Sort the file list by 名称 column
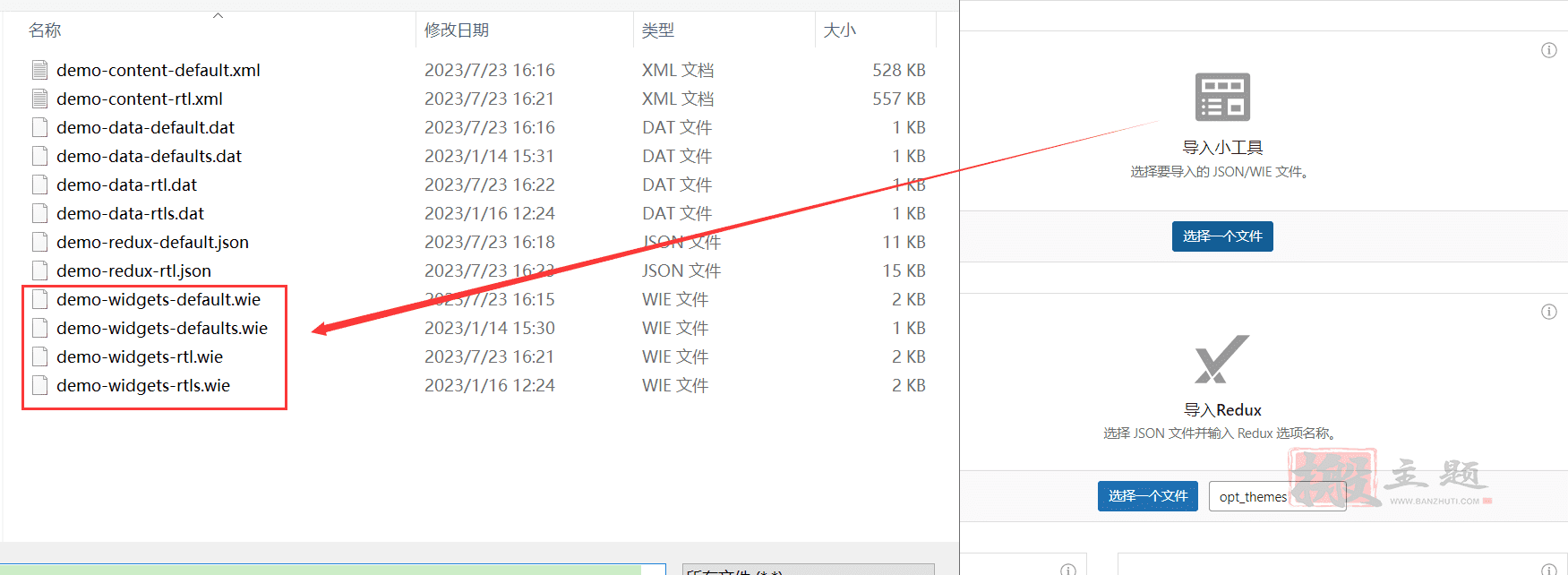 [45, 30]
